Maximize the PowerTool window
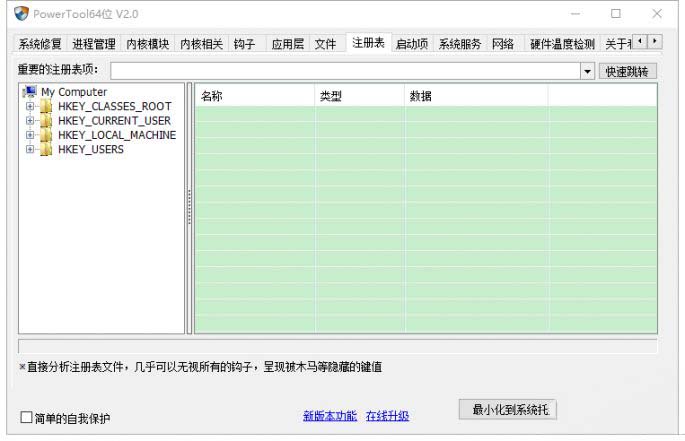 (x=616, y=14)
